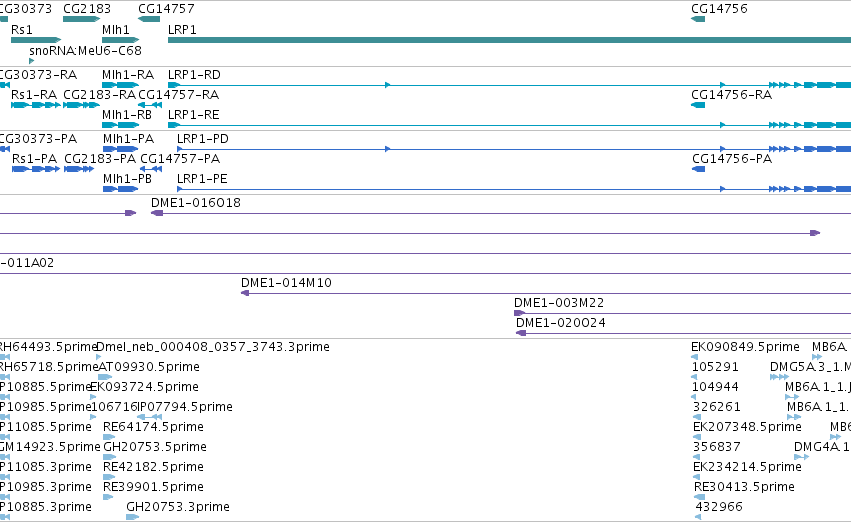Select the CG30373-PA protein label
The width and height of the screenshot is (851, 522).
[x=38, y=138]
